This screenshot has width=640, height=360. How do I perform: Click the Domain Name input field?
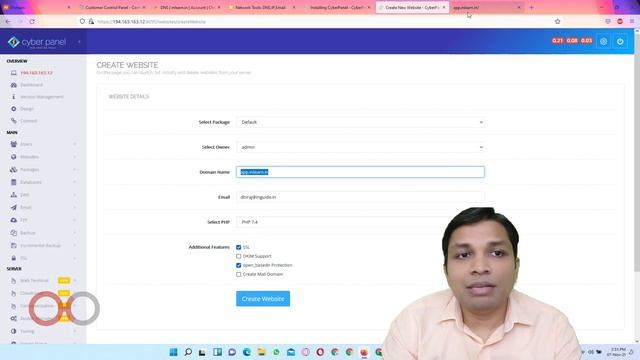(360, 172)
